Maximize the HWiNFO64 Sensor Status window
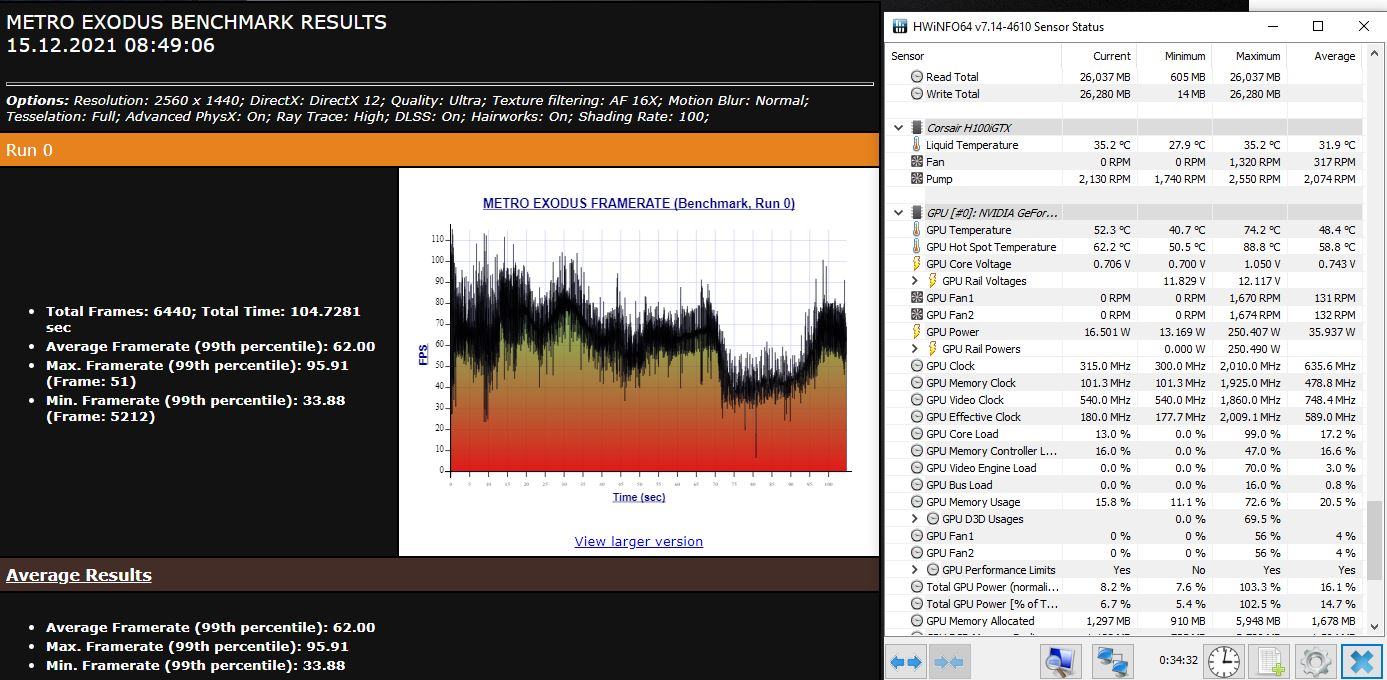Viewport: 1387px width, 680px height. click(1318, 26)
